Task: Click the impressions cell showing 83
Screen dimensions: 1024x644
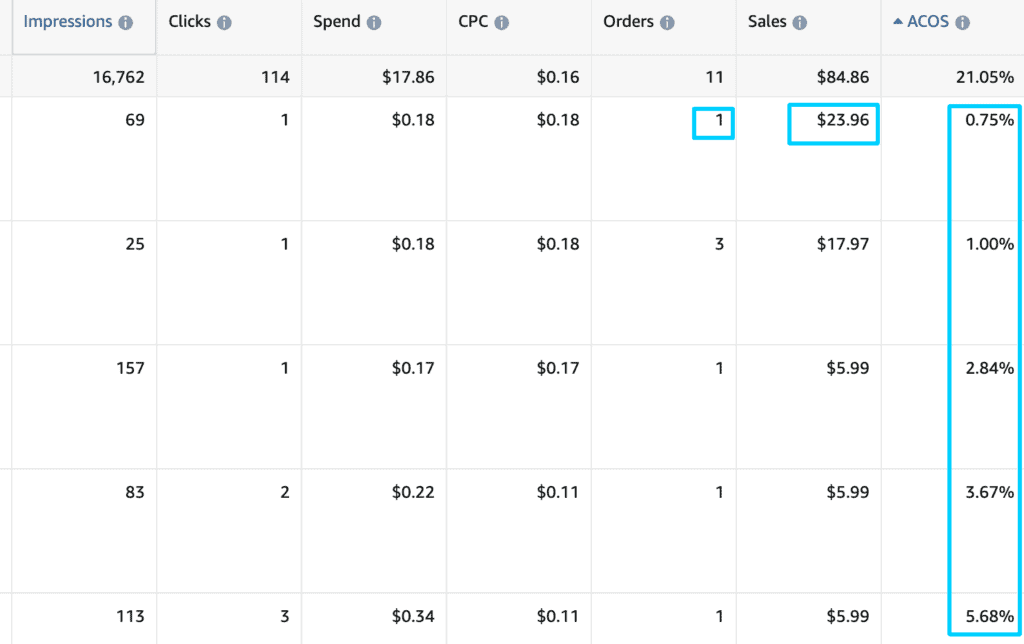Action: (x=135, y=492)
